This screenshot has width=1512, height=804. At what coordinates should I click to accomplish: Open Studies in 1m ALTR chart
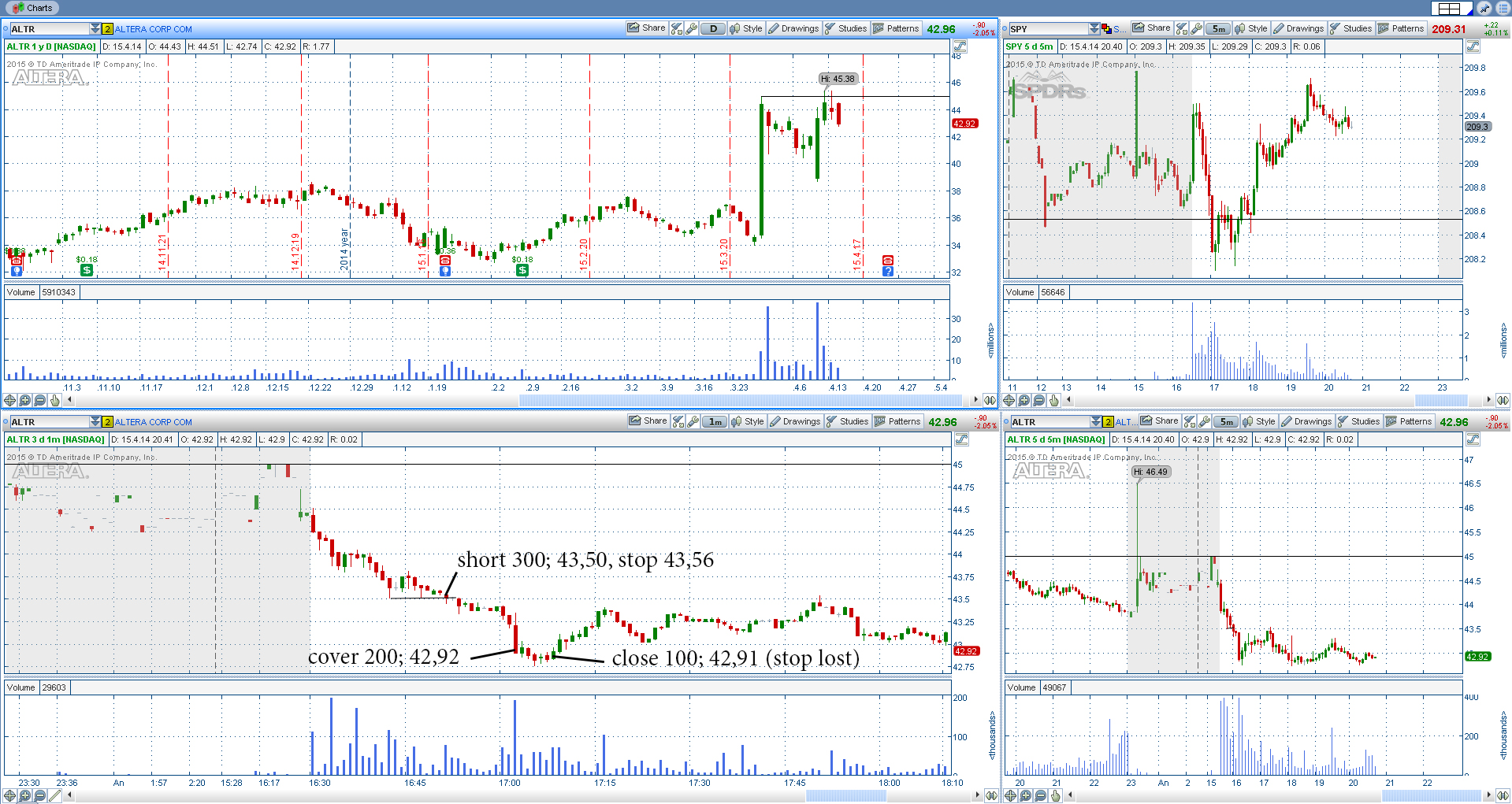click(x=847, y=421)
